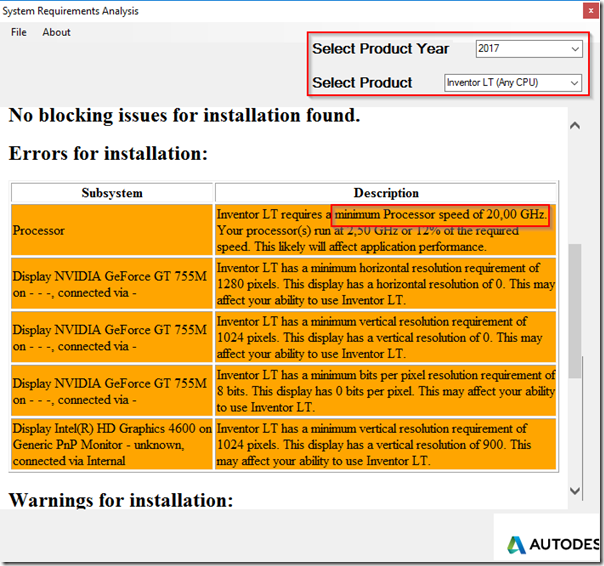Click the 'vertical resolution of 0' description cell
This screenshot has width=604, height=566.
(x=386, y=337)
